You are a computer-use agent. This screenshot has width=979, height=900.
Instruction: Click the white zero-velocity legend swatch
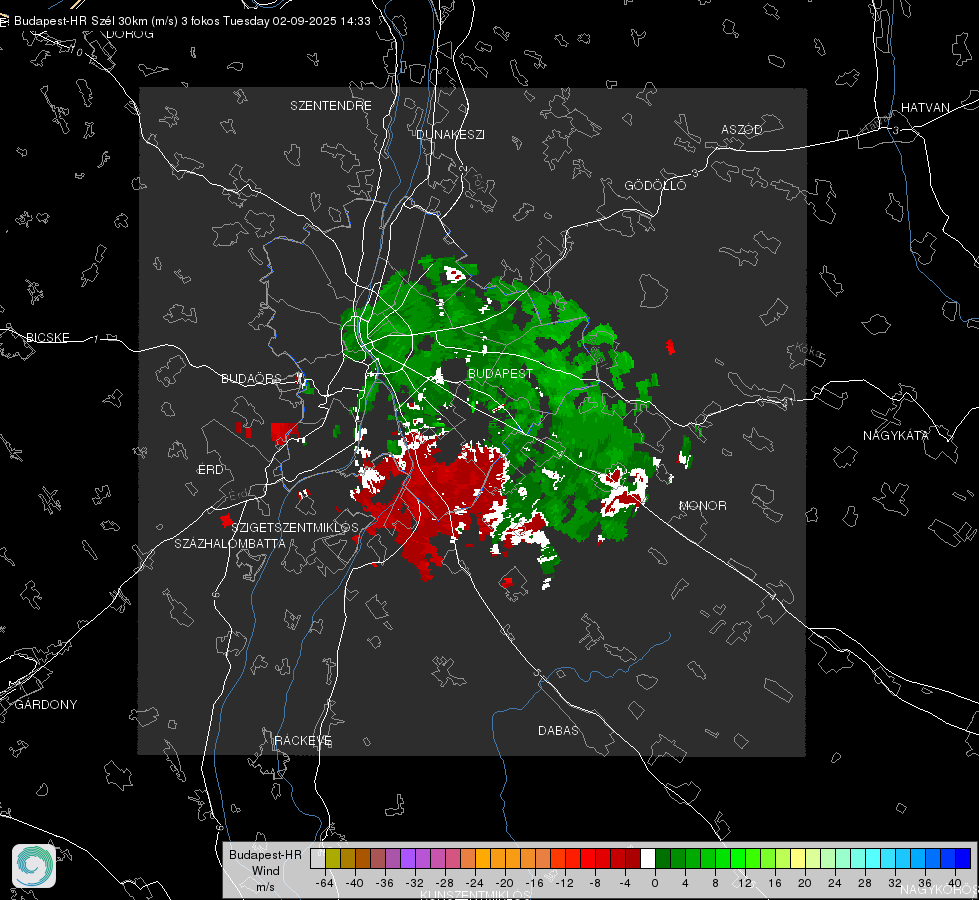[648, 859]
